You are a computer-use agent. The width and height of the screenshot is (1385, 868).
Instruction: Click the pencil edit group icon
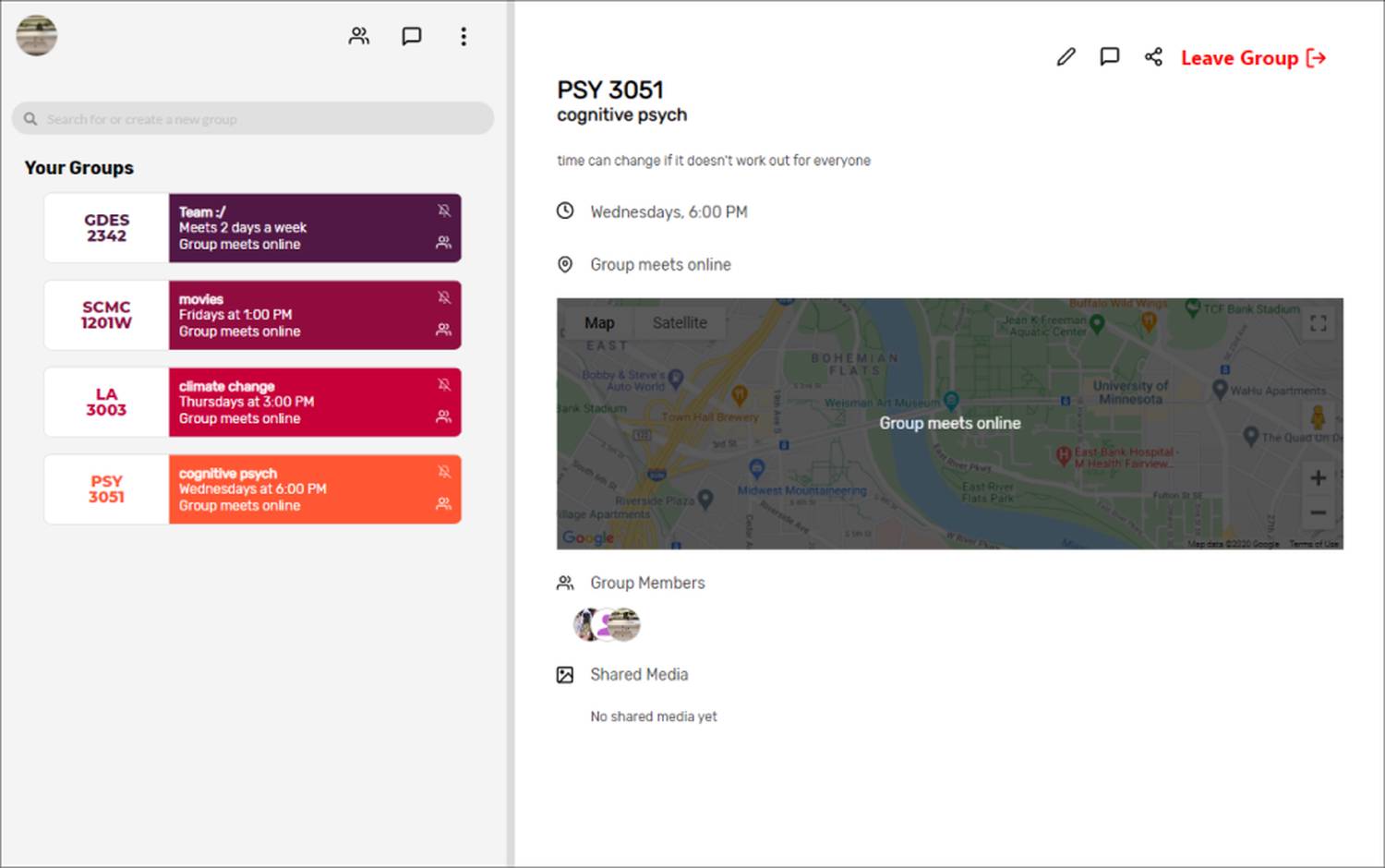pyautogui.click(x=1066, y=57)
